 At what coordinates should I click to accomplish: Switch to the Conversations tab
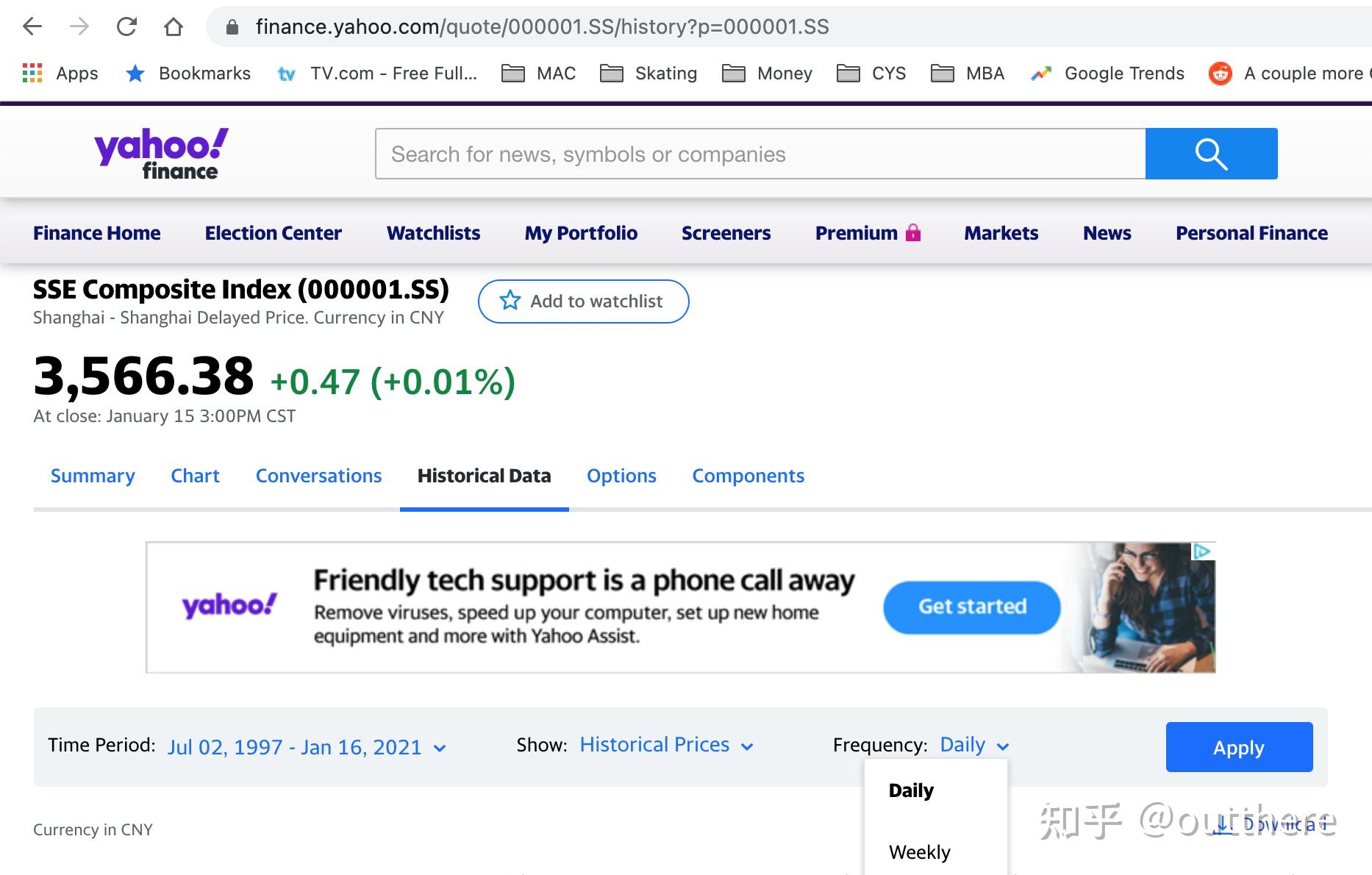click(x=318, y=476)
